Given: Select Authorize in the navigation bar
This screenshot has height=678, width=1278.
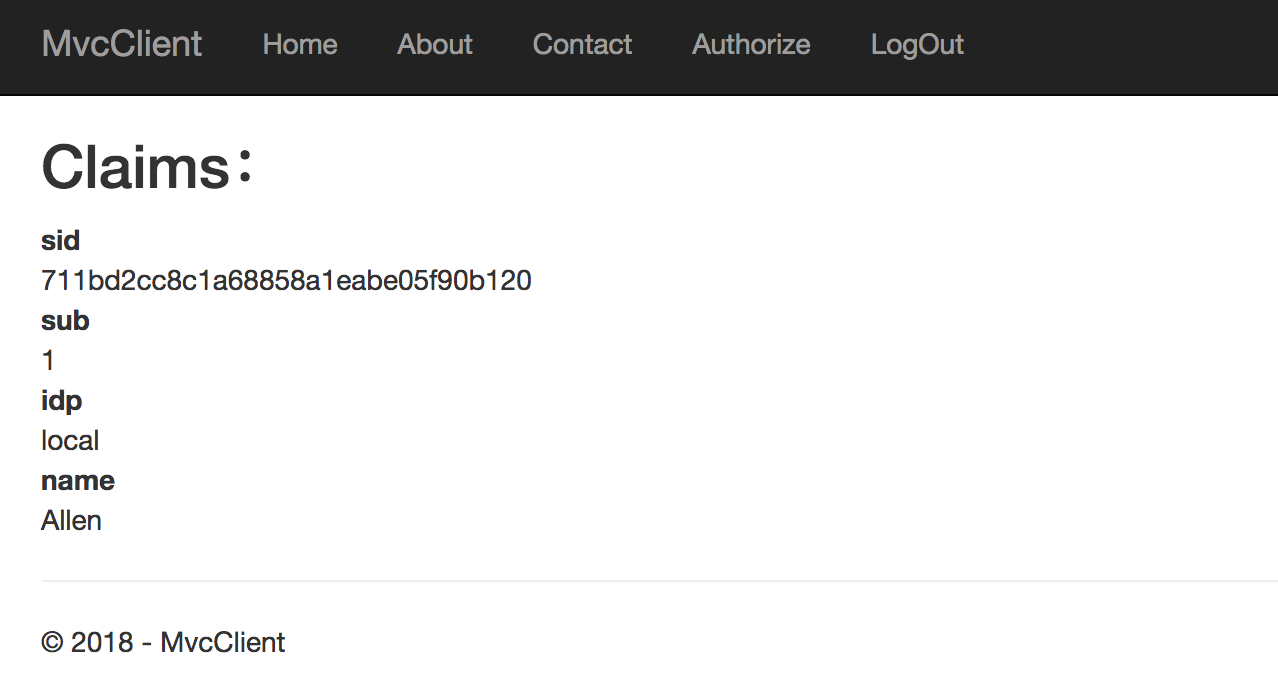Looking at the screenshot, I should [x=751, y=45].
